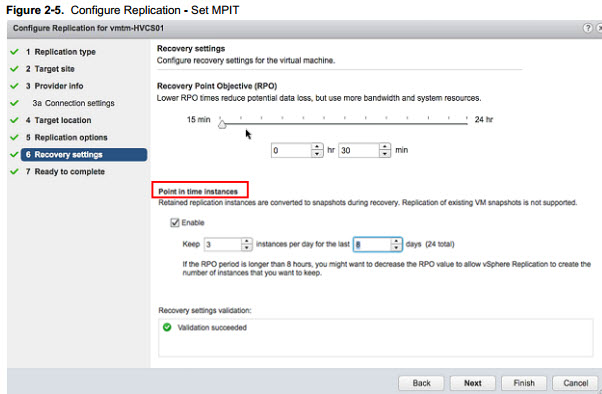
Task: Increase the number of days
Action: tap(396, 241)
